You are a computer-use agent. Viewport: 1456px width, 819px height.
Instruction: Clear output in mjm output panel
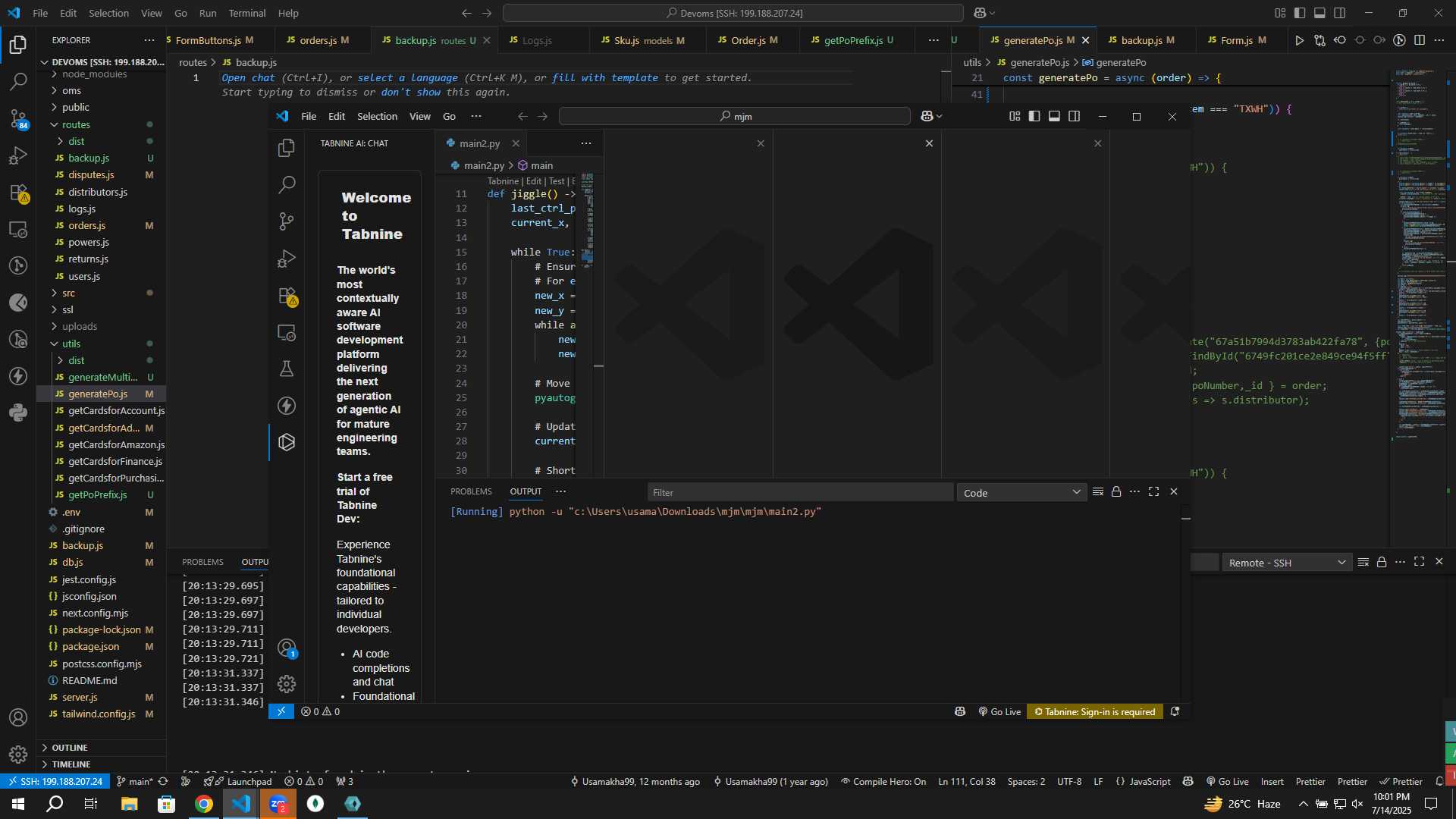1098,491
